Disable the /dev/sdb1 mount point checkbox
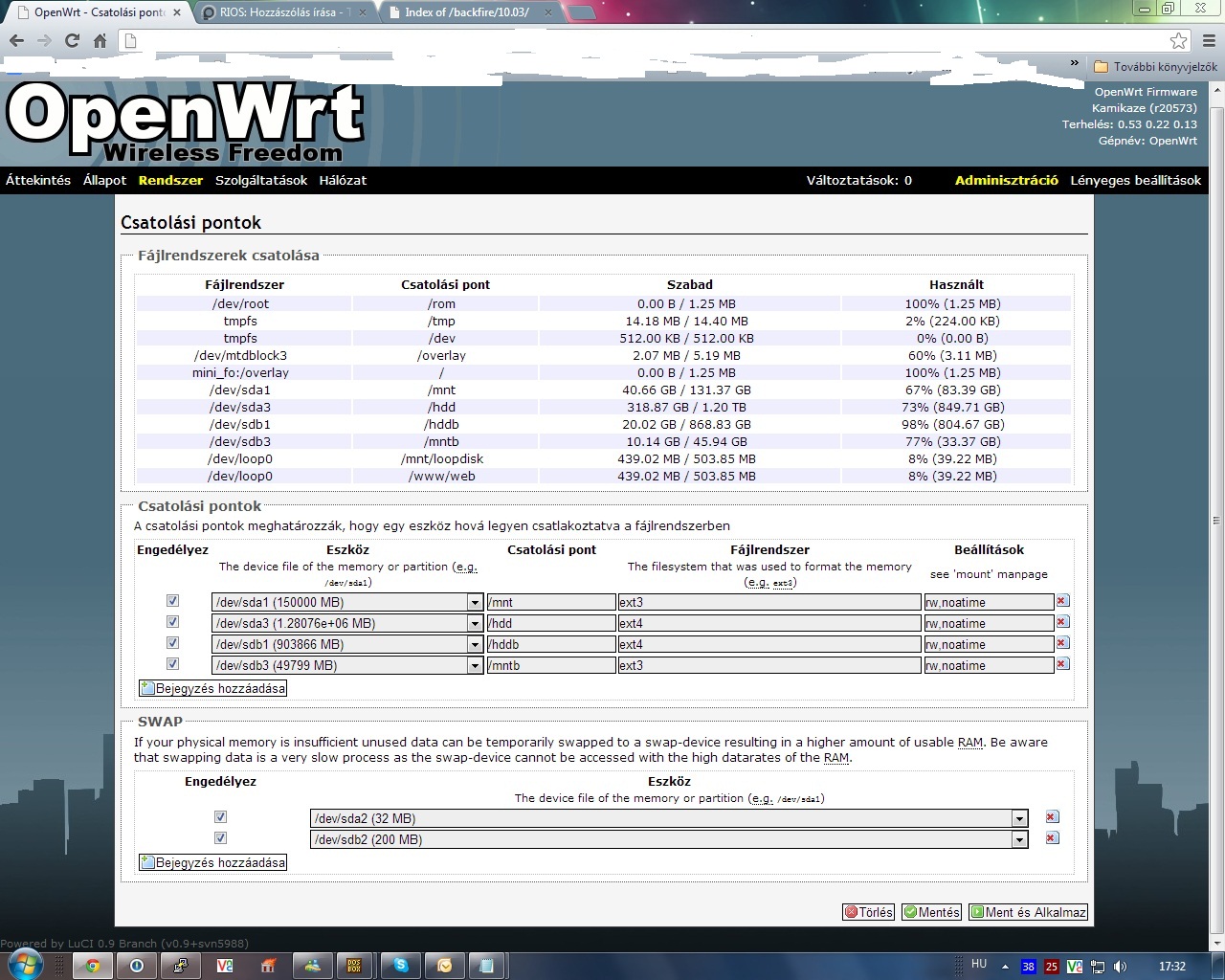1225x980 pixels. [172, 643]
